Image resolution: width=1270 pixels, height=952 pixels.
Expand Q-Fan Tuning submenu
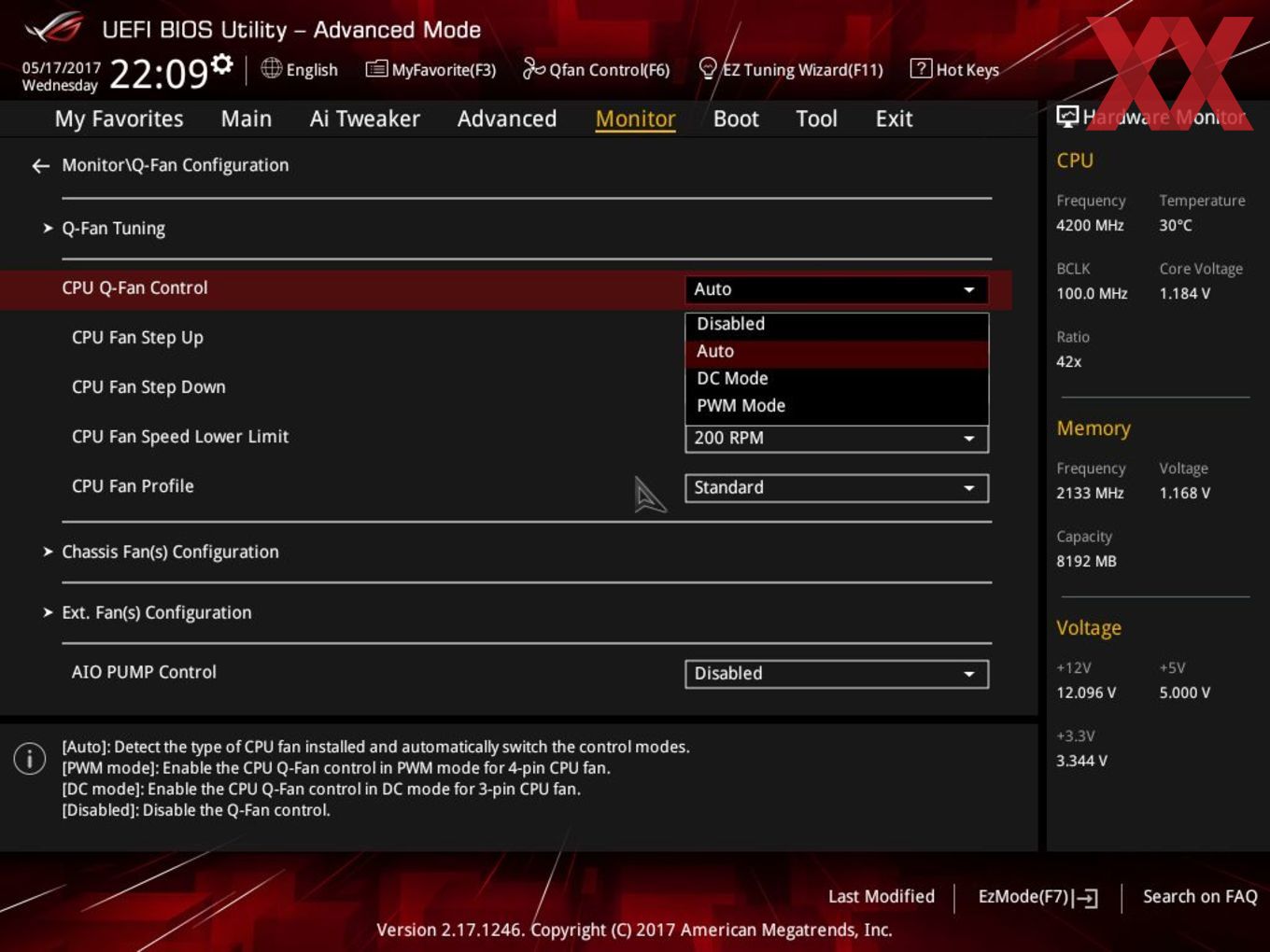[x=113, y=229]
